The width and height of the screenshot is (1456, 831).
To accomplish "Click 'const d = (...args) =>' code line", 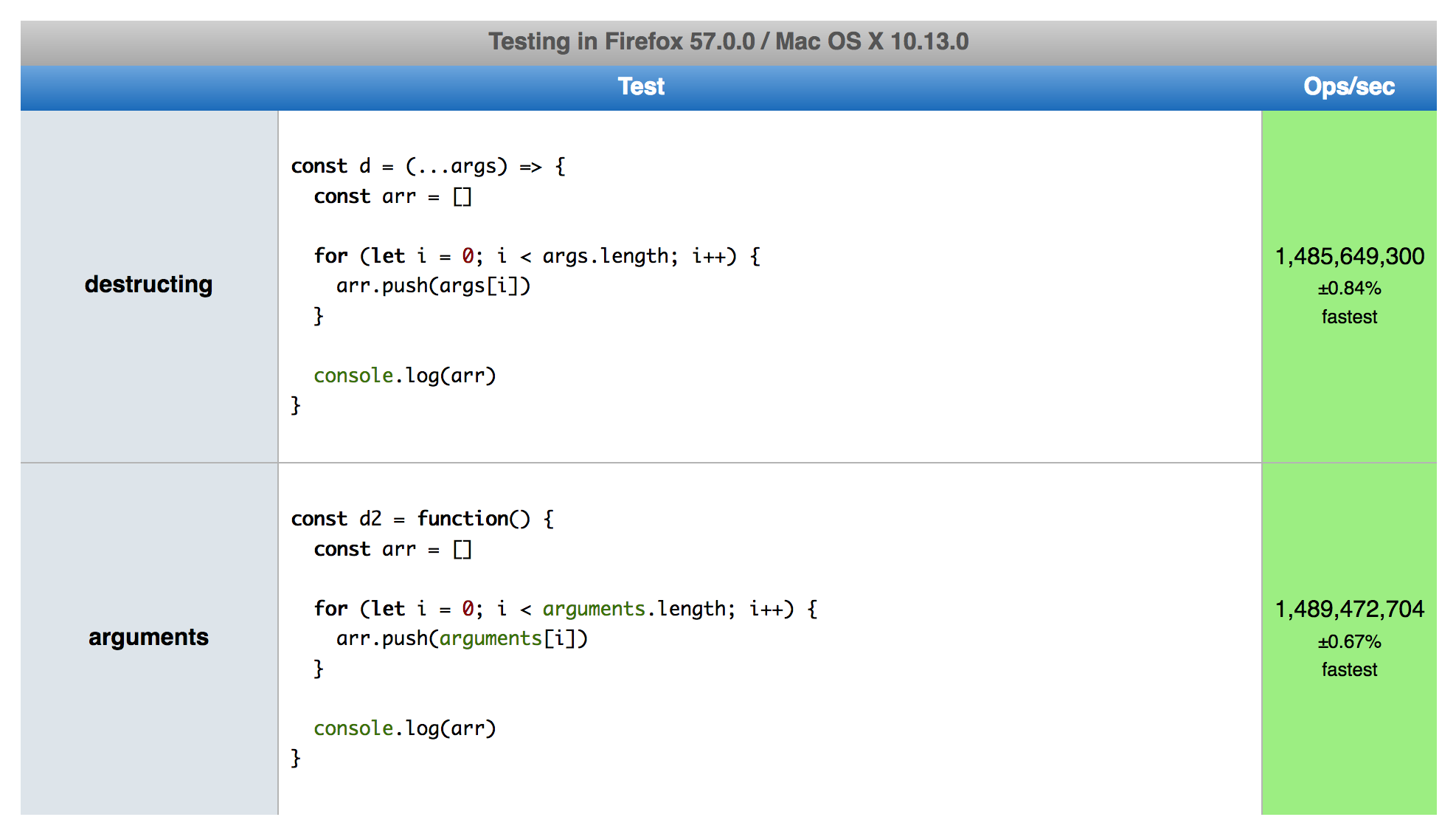I will (429, 166).
